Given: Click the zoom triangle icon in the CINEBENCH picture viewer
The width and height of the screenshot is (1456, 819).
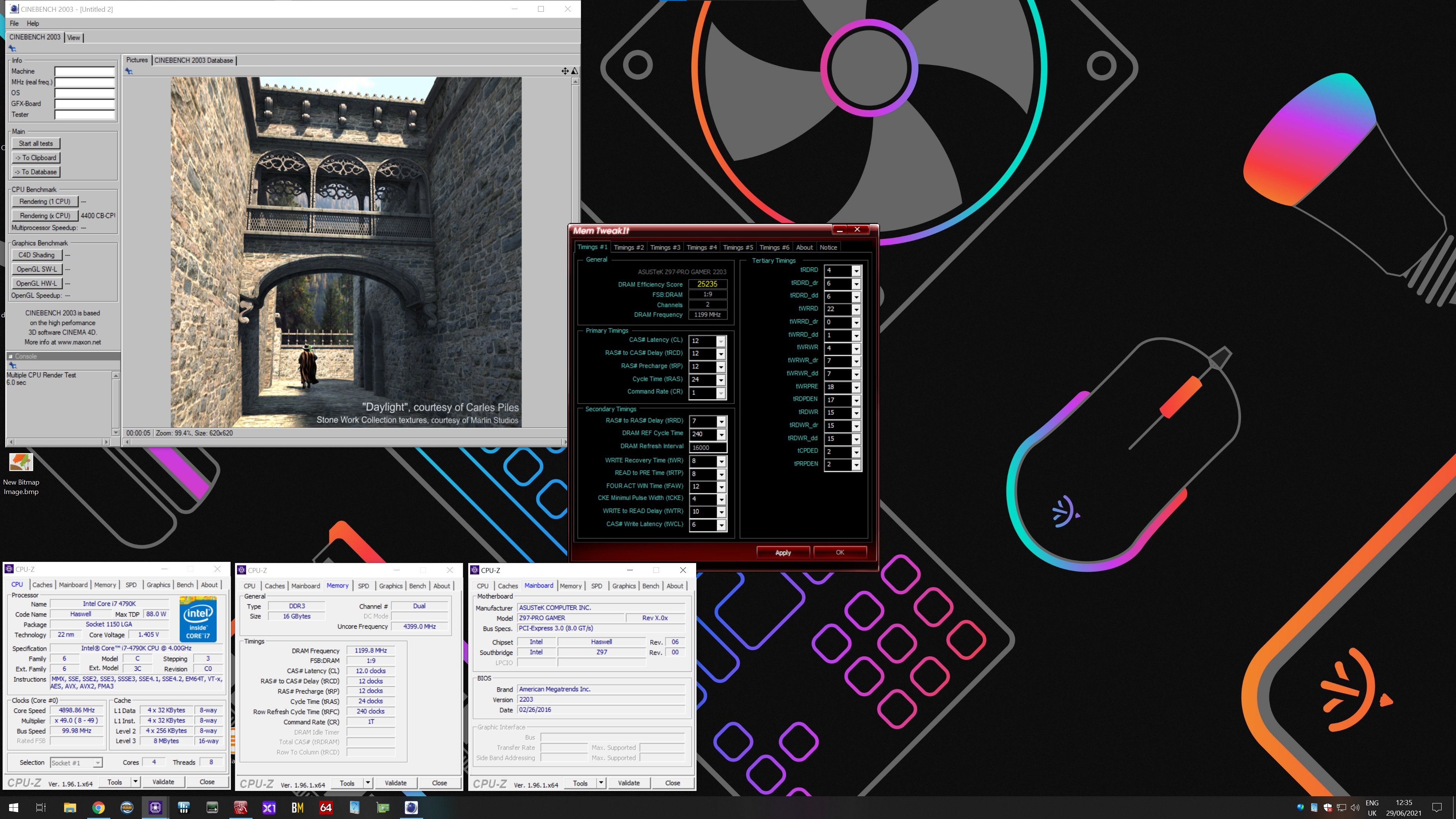Looking at the screenshot, I should pos(574,71).
